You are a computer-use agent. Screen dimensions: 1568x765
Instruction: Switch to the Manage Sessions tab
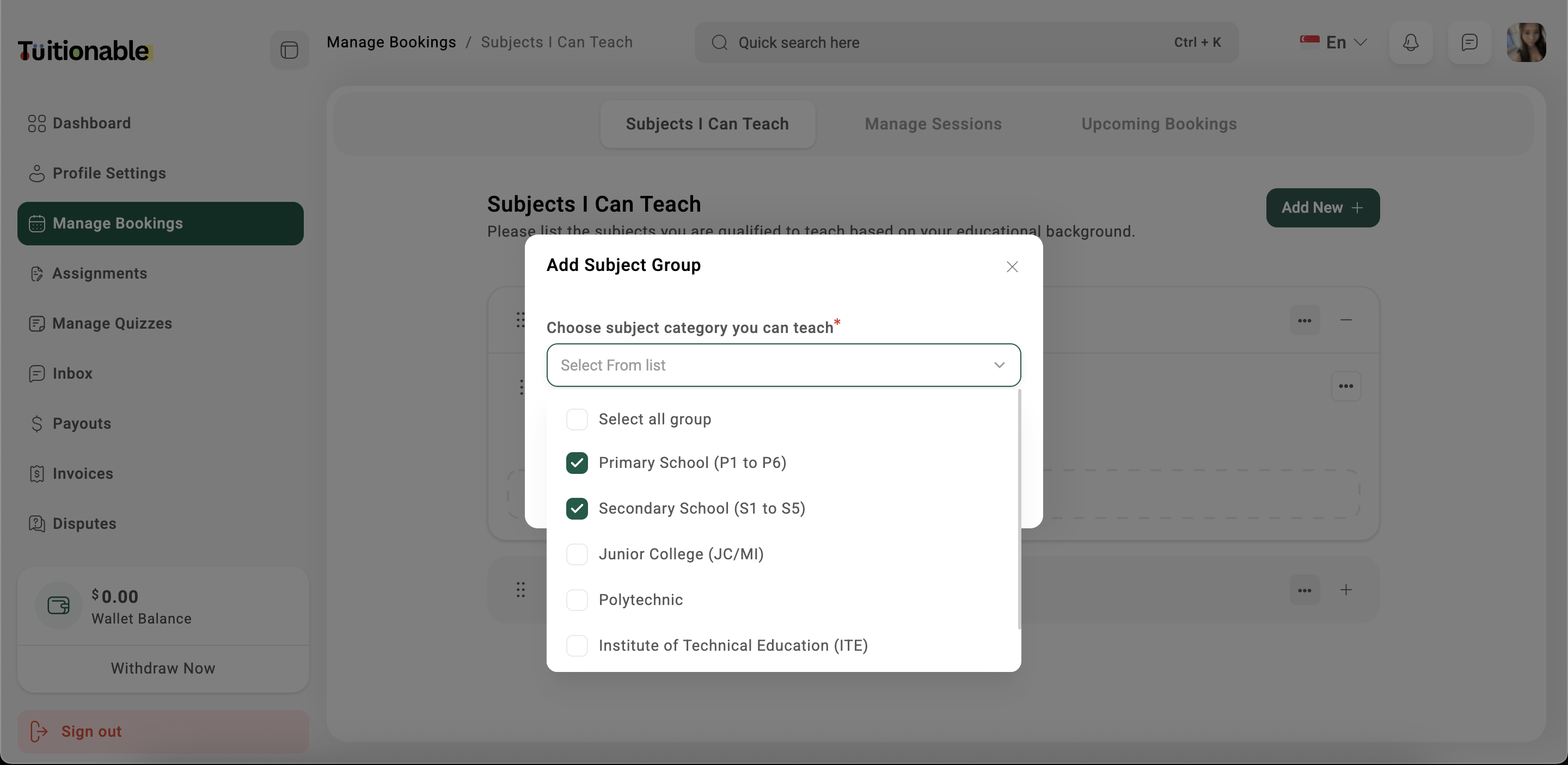click(933, 124)
